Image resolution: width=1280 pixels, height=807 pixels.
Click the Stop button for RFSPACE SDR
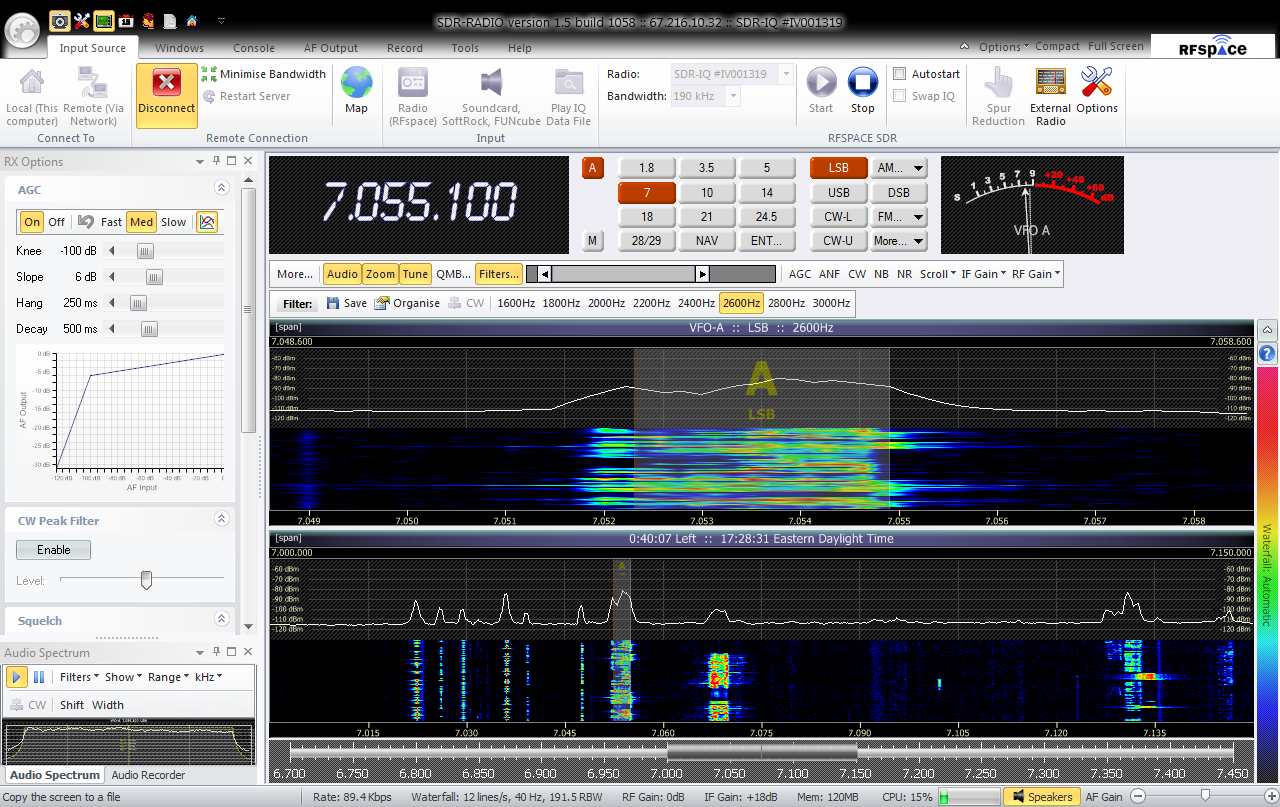point(862,84)
